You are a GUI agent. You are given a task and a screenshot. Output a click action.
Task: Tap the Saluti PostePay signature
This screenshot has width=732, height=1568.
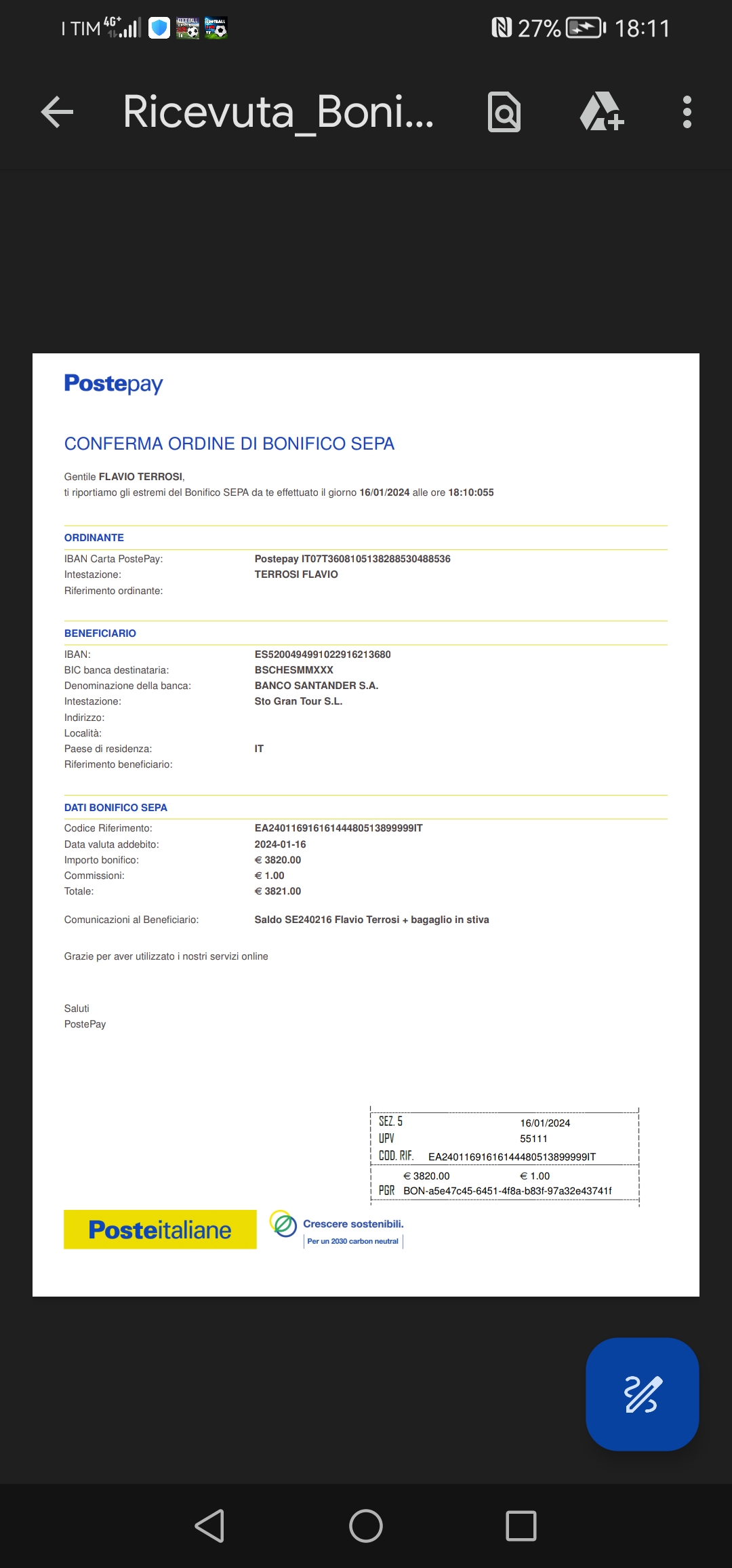pyautogui.click(x=85, y=1017)
